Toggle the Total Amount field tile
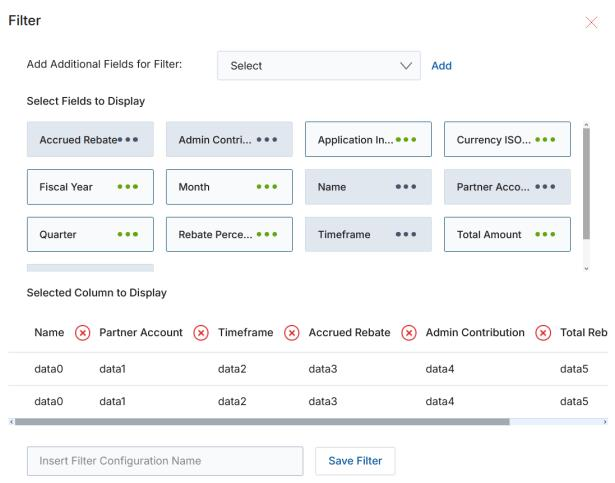Viewport: 615px width, 483px height. (x=507, y=234)
